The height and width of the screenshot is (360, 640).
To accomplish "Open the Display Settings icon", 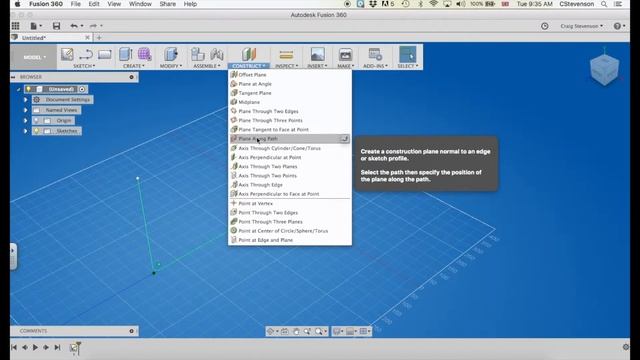I will (337, 331).
